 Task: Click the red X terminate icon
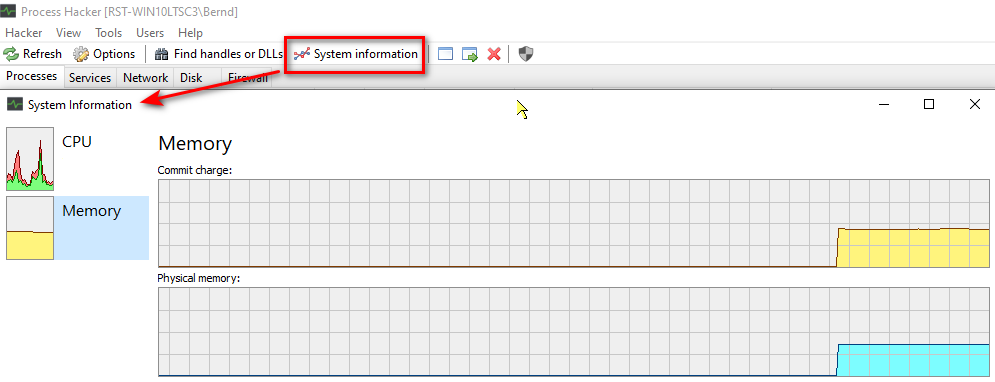[494, 54]
